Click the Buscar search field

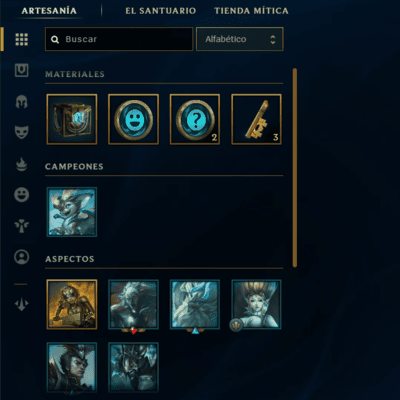pyautogui.click(x=119, y=39)
